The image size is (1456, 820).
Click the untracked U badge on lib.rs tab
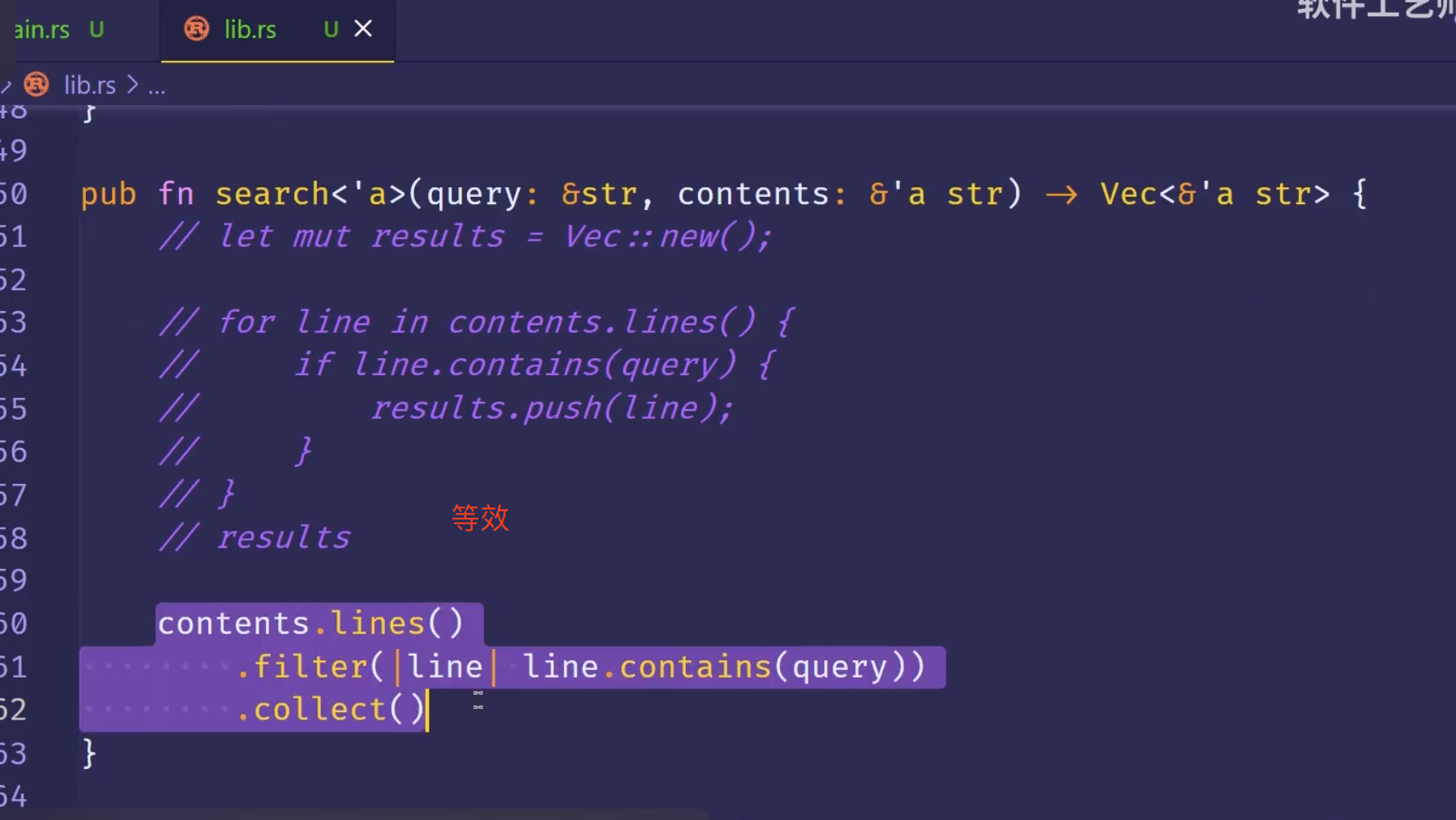tap(330, 30)
